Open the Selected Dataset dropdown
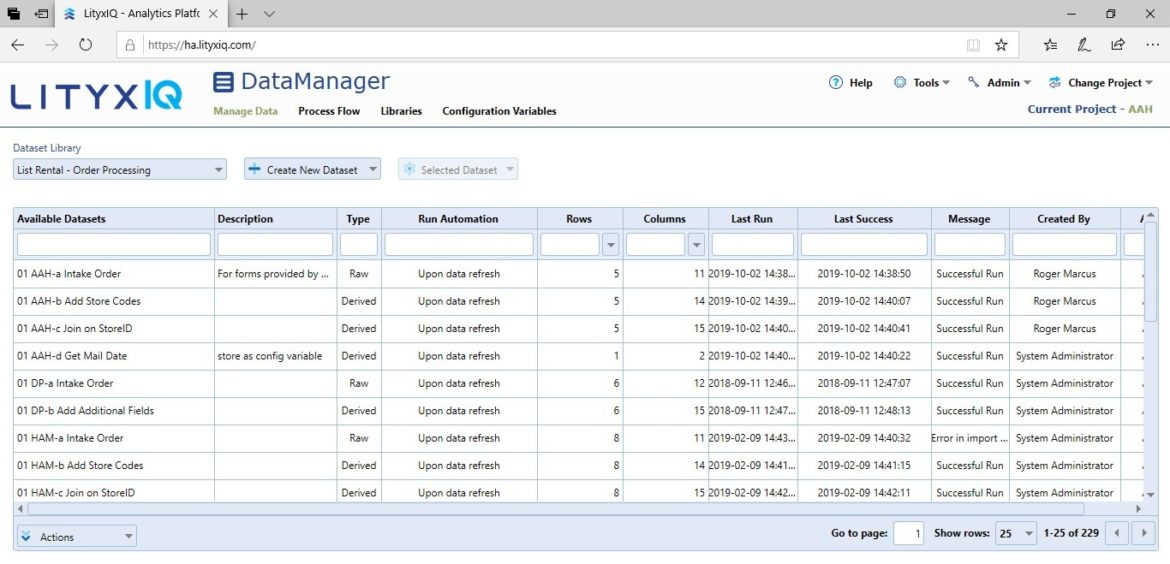The image size is (1170, 564). click(x=458, y=170)
